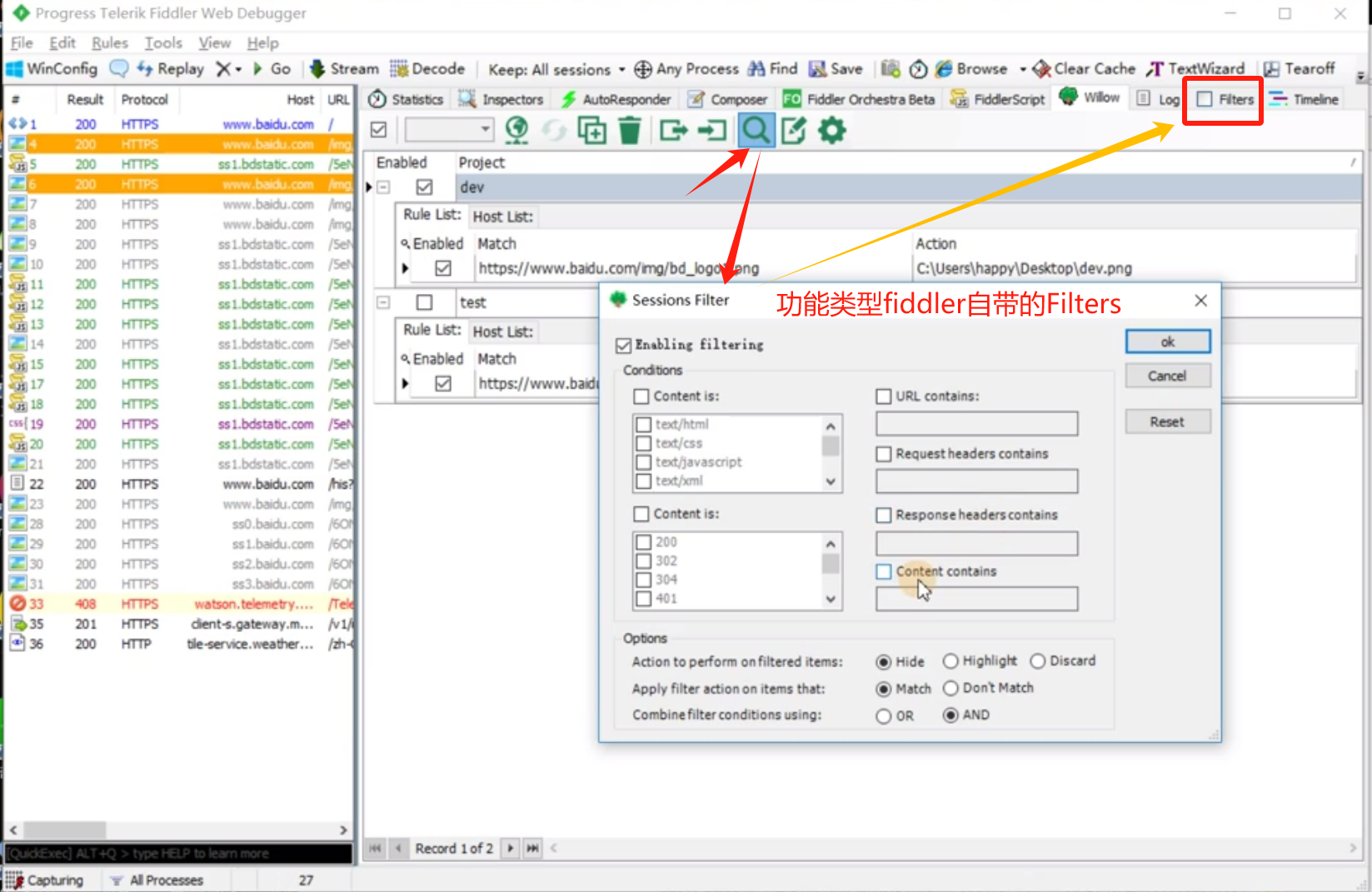The image size is (1372, 892).
Task: Select the OR combine option
Action: pyautogui.click(x=884, y=716)
